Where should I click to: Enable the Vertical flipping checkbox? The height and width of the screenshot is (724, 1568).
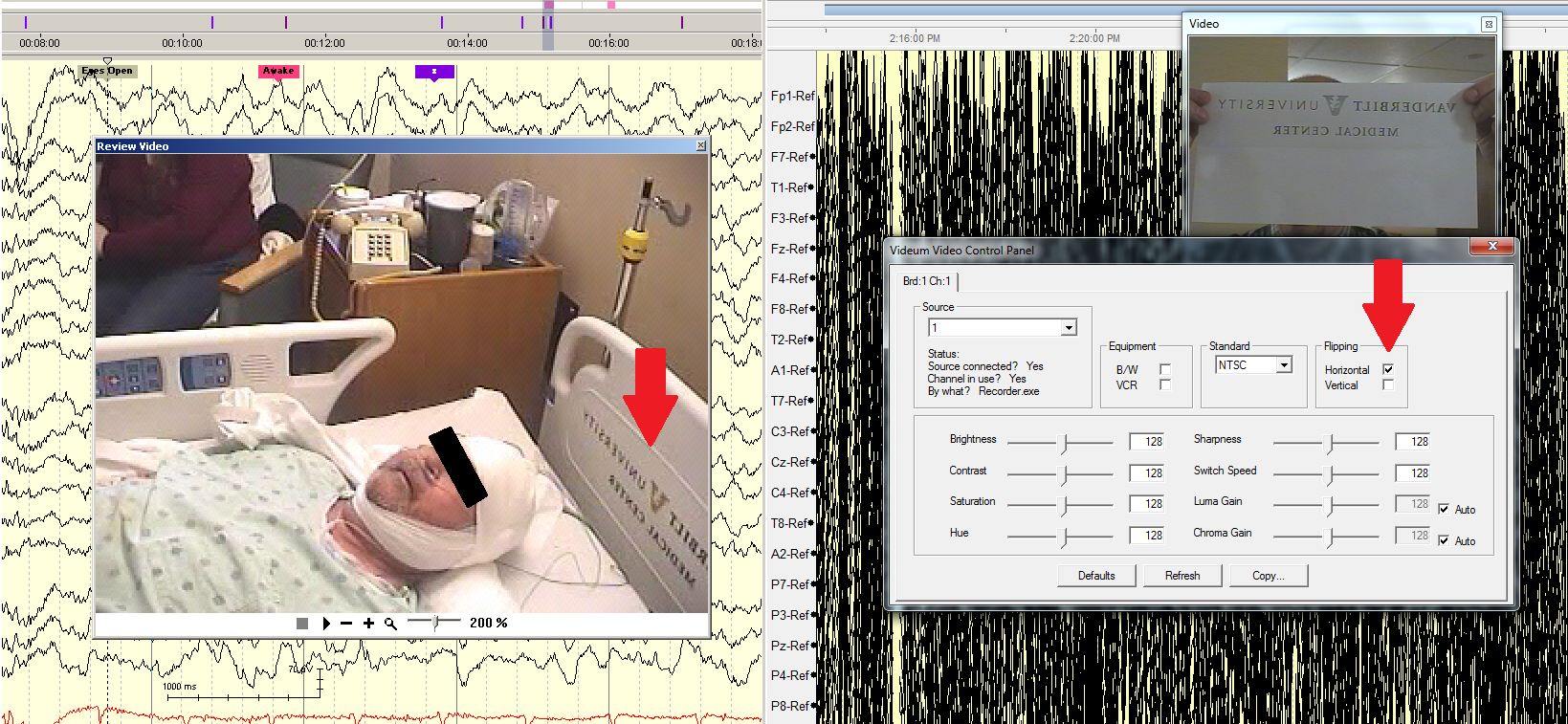1388,385
